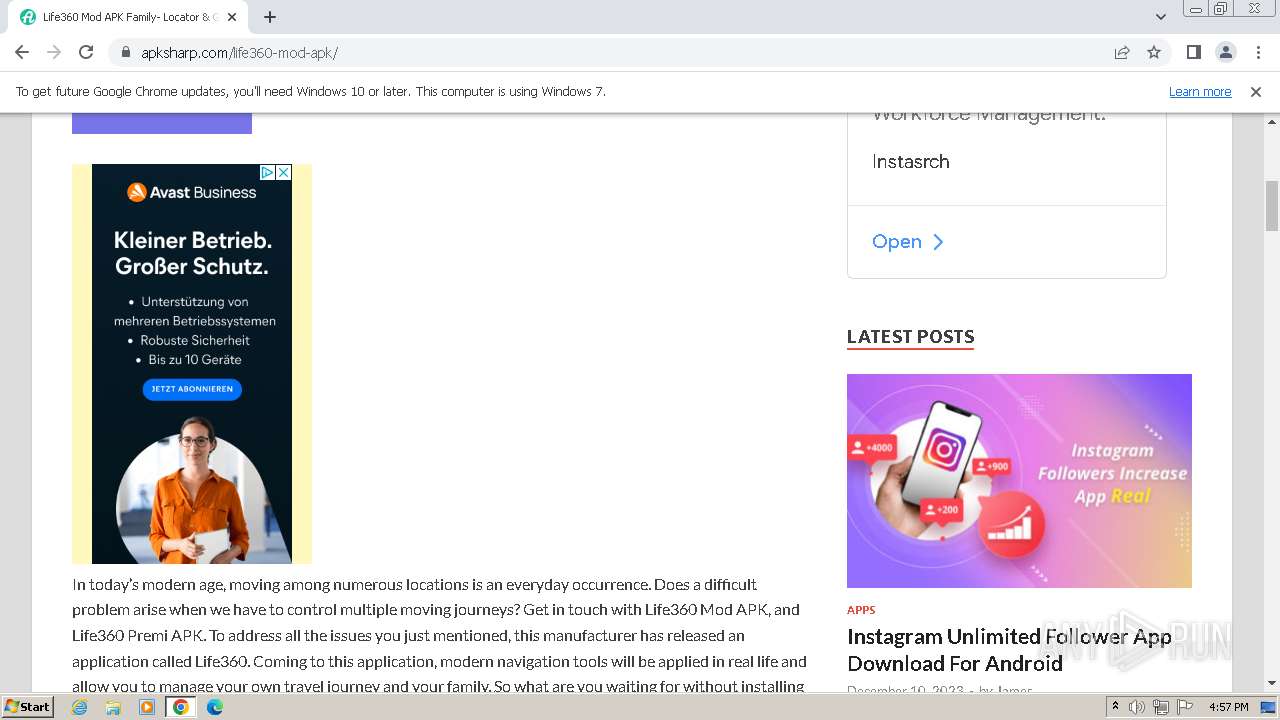Share this page icon
The height and width of the screenshot is (720, 1280).
point(1122,52)
